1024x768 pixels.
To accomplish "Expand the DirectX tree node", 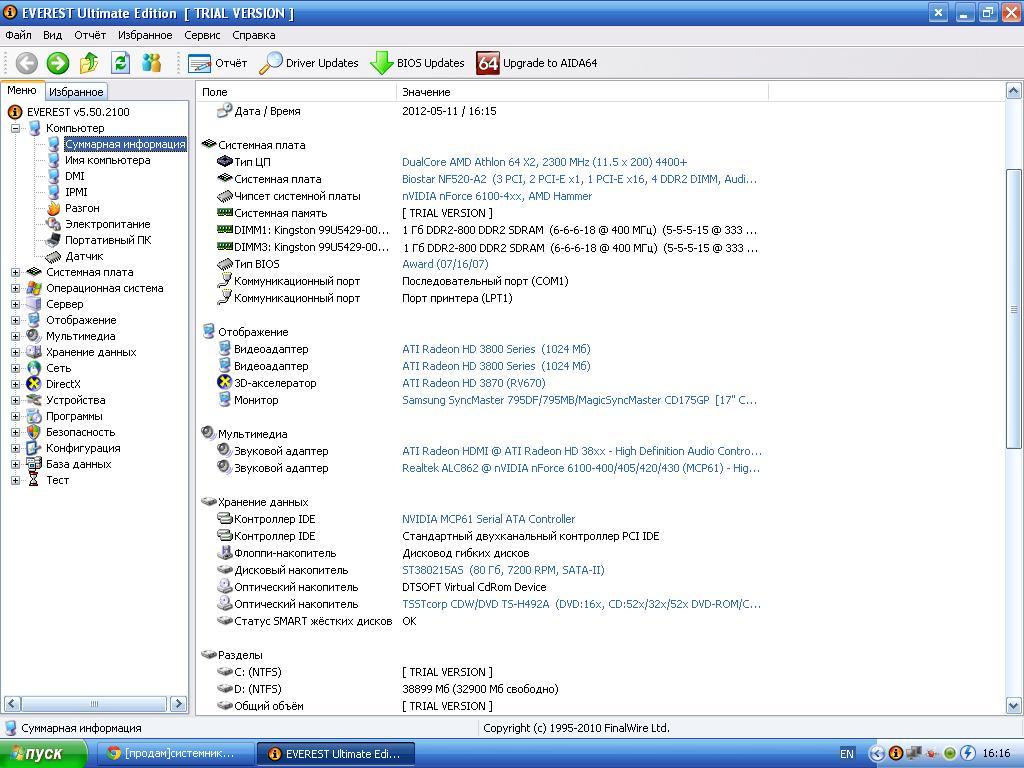I will point(16,385).
